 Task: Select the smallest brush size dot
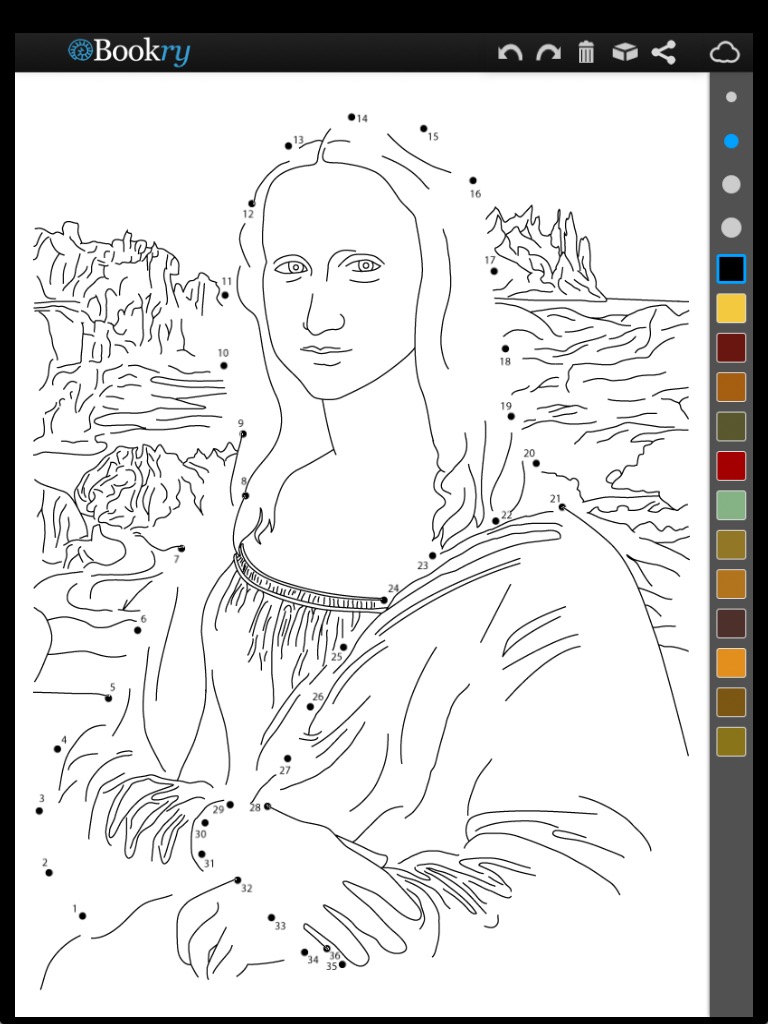coord(731,98)
